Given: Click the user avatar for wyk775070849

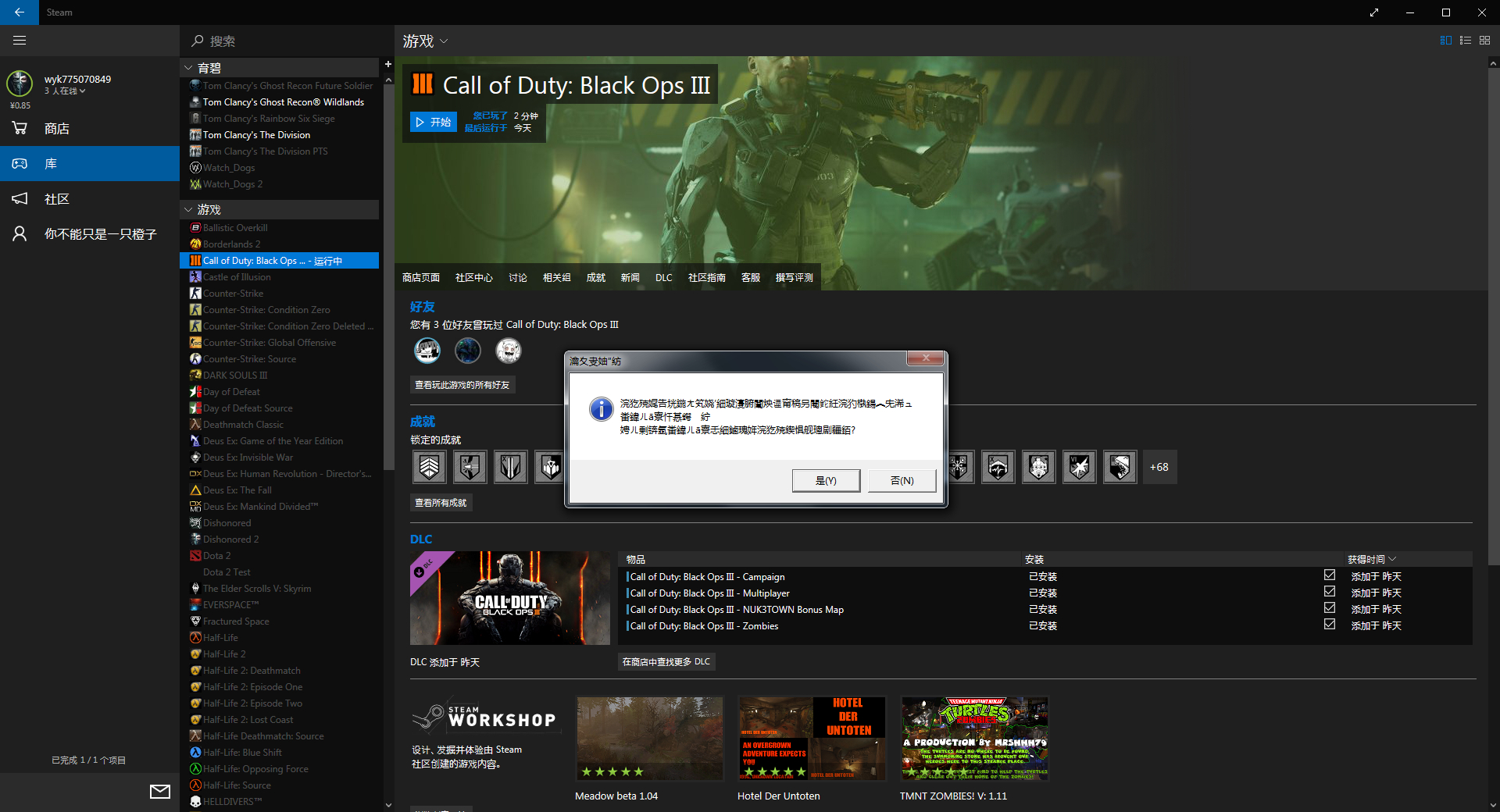Looking at the screenshot, I should tap(20, 84).
